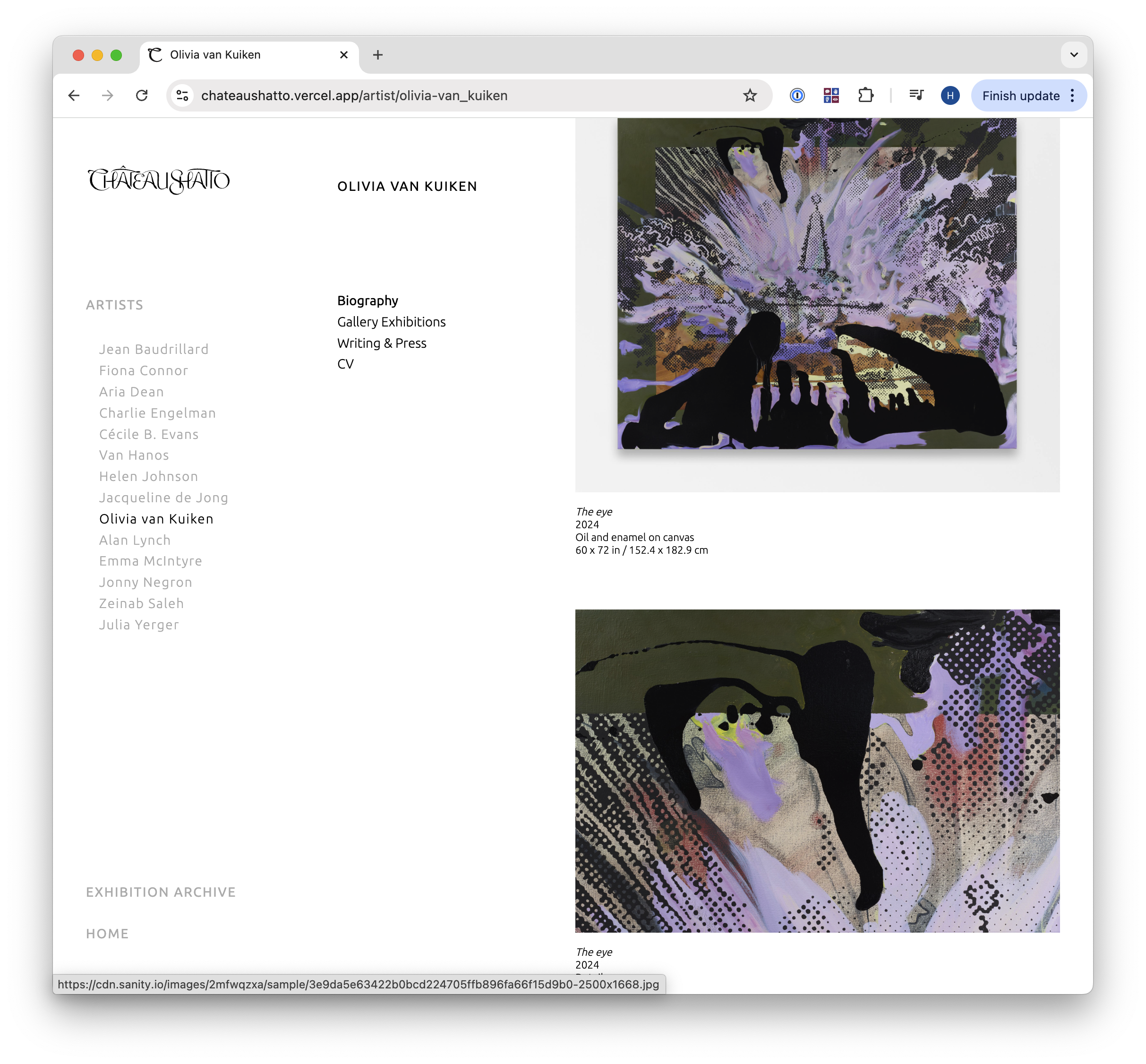Click the full view painting of The eye
Viewport: 1146px width, 1064px height.
point(817,305)
